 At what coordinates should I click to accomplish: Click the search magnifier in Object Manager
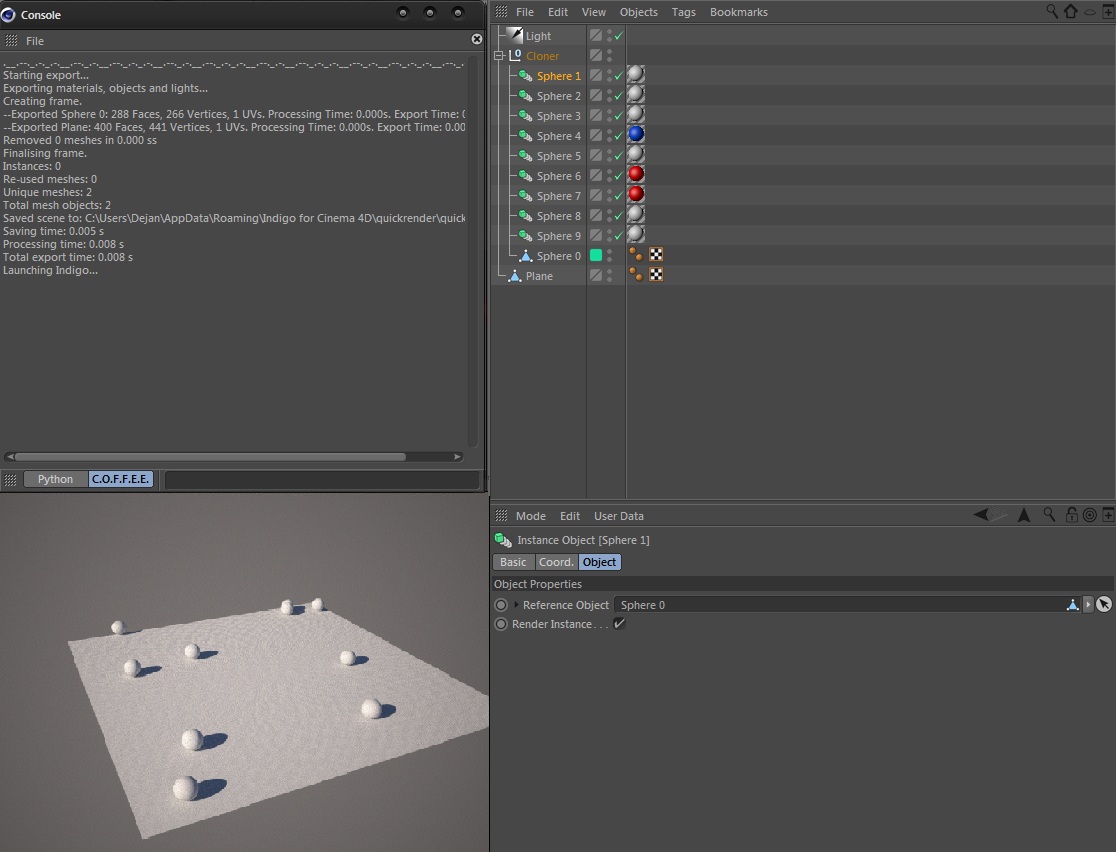[1052, 11]
